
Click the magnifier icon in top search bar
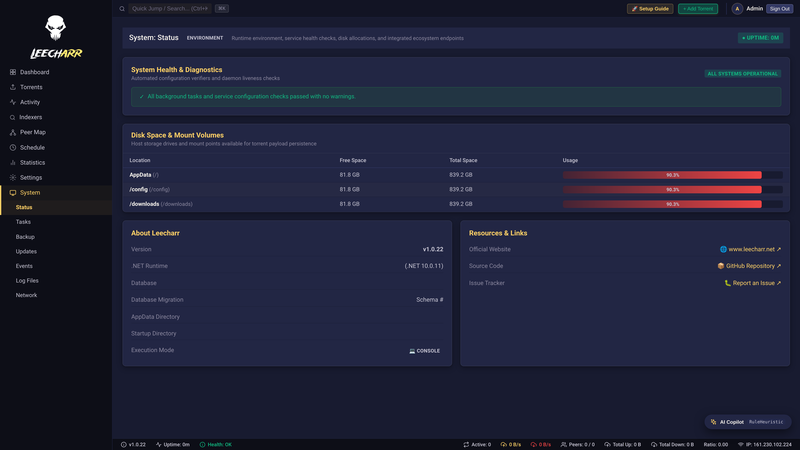point(122,9)
